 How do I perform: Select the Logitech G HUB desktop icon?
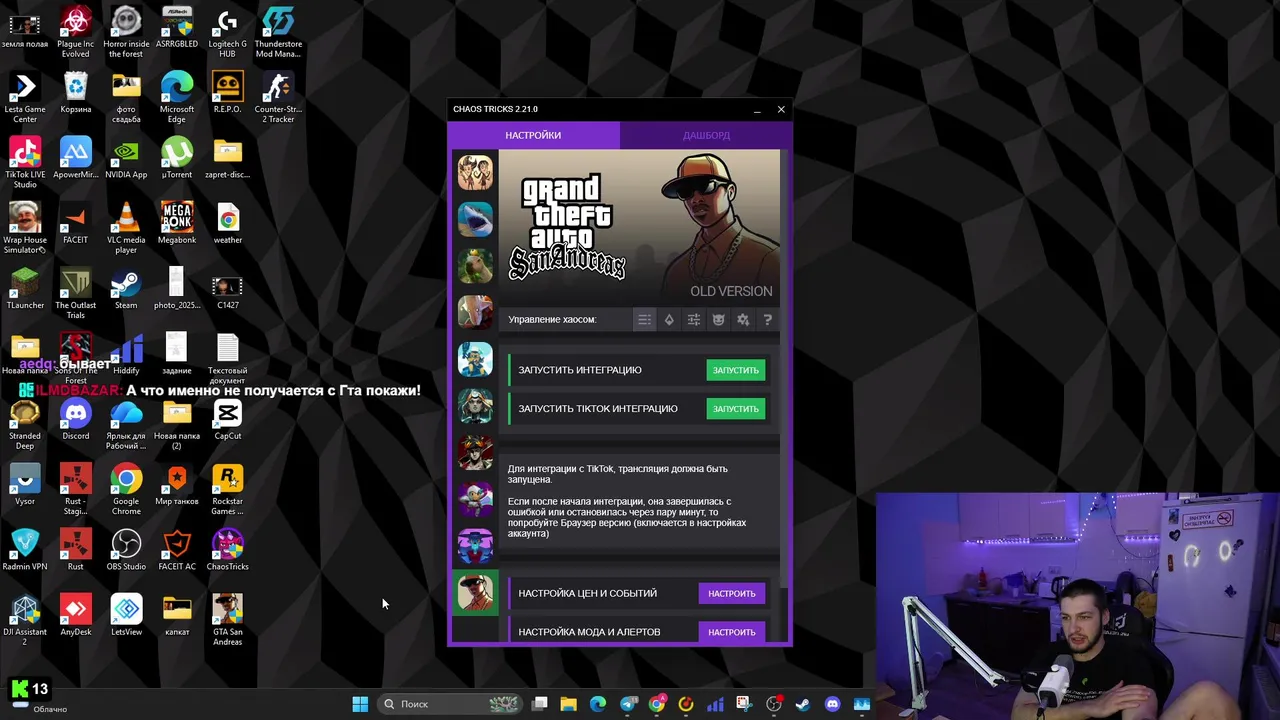pyautogui.click(x=227, y=32)
